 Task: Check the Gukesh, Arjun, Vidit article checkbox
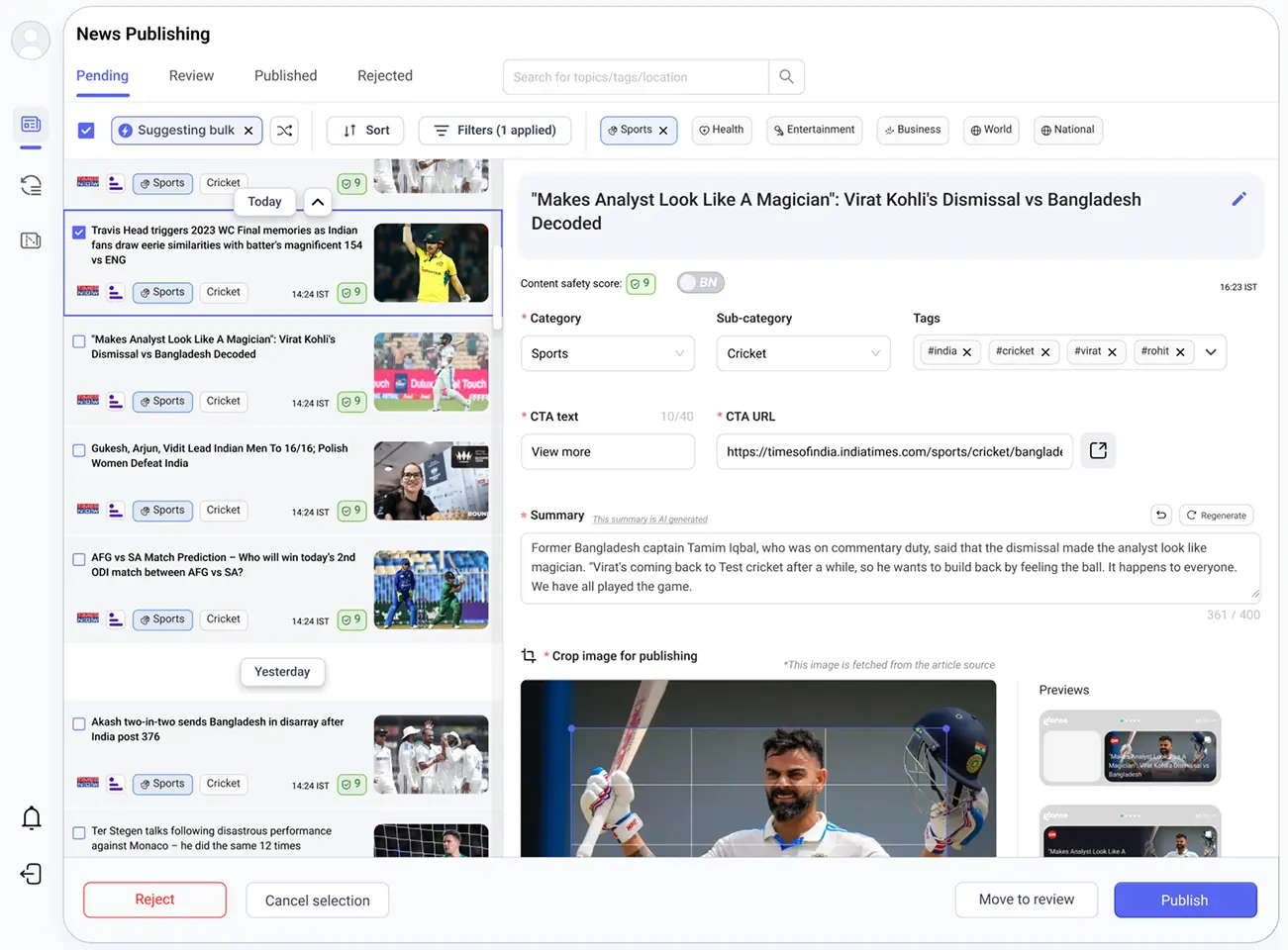click(x=79, y=450)
